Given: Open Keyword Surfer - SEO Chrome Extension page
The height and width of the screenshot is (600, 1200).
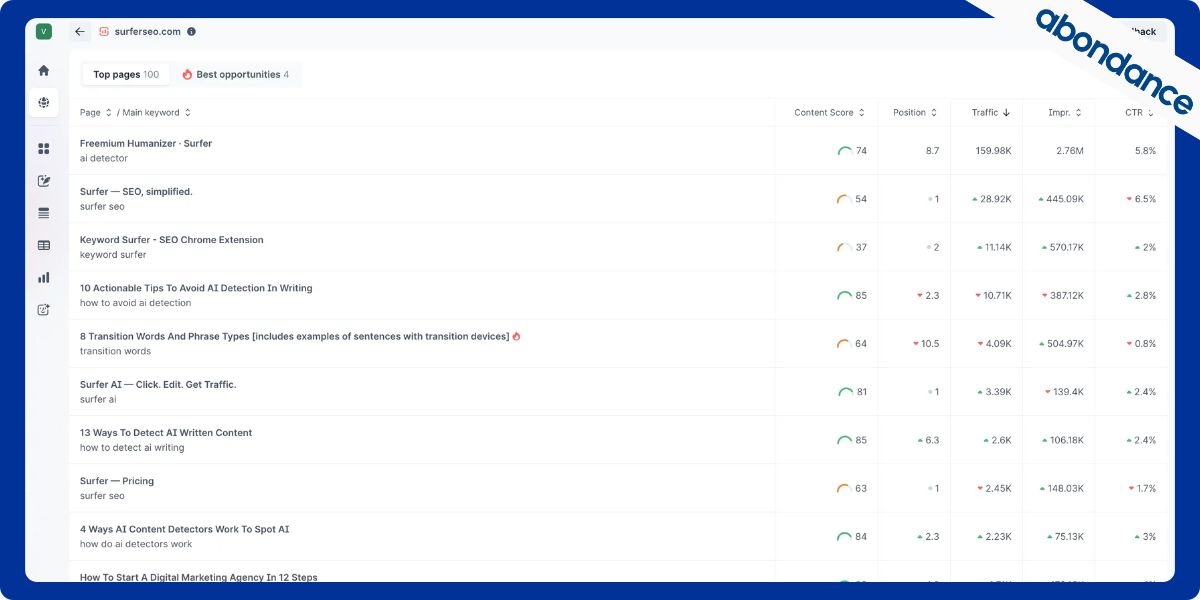Looking at the screenshot, I should [x=172, y=240].
